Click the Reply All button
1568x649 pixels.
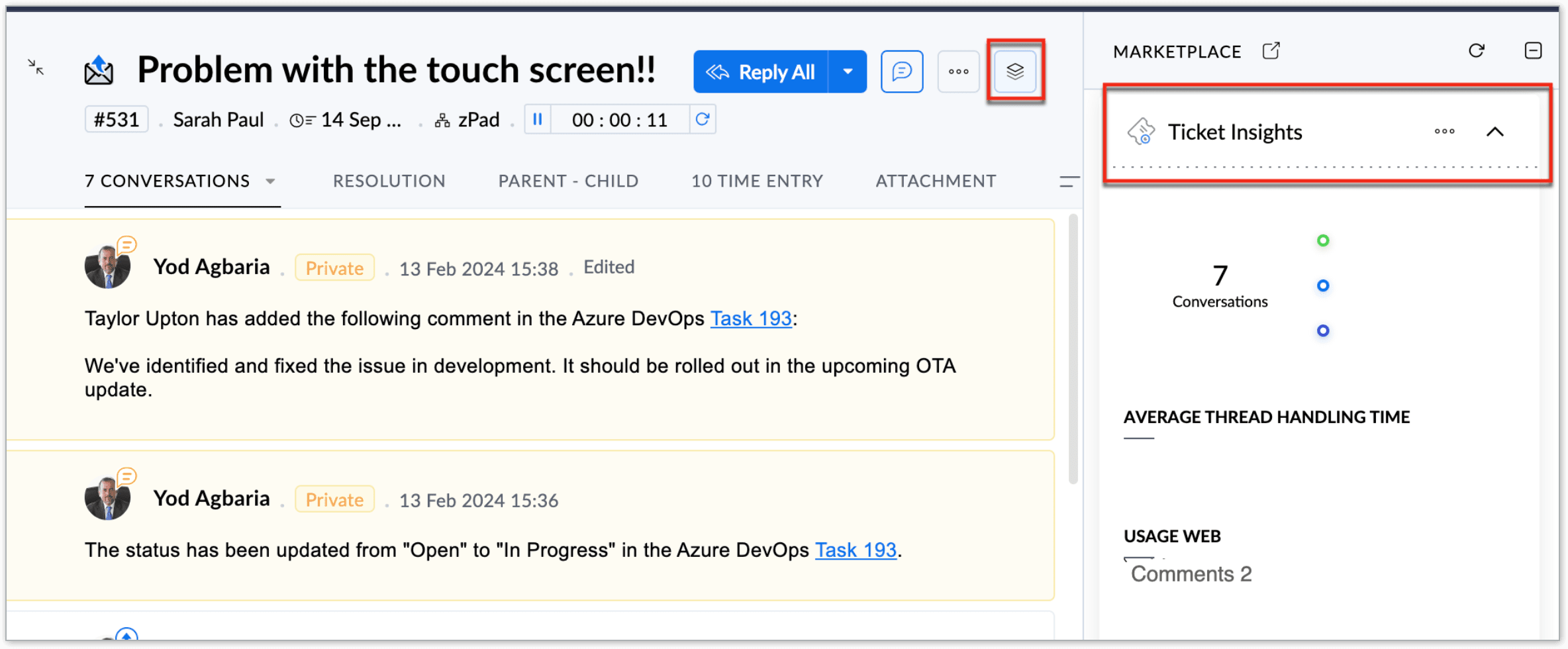click(x=761, y=72)
